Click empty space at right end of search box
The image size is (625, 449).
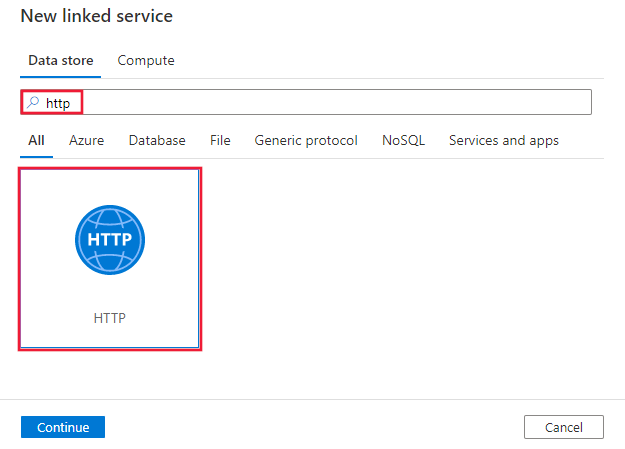560,103
